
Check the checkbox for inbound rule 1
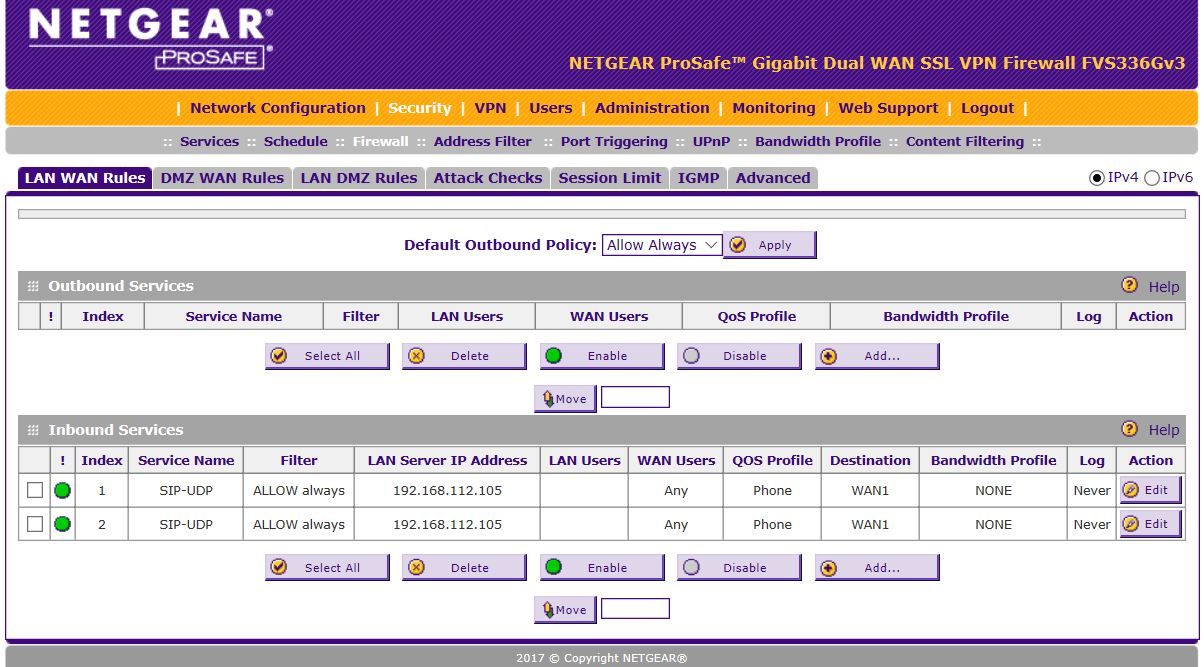(33, 490)
